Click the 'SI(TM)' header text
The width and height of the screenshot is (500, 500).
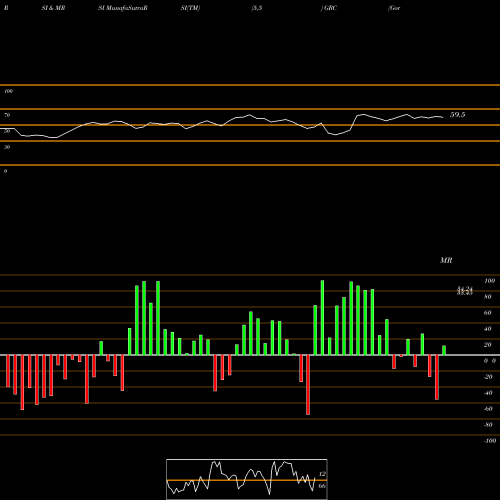190,8
